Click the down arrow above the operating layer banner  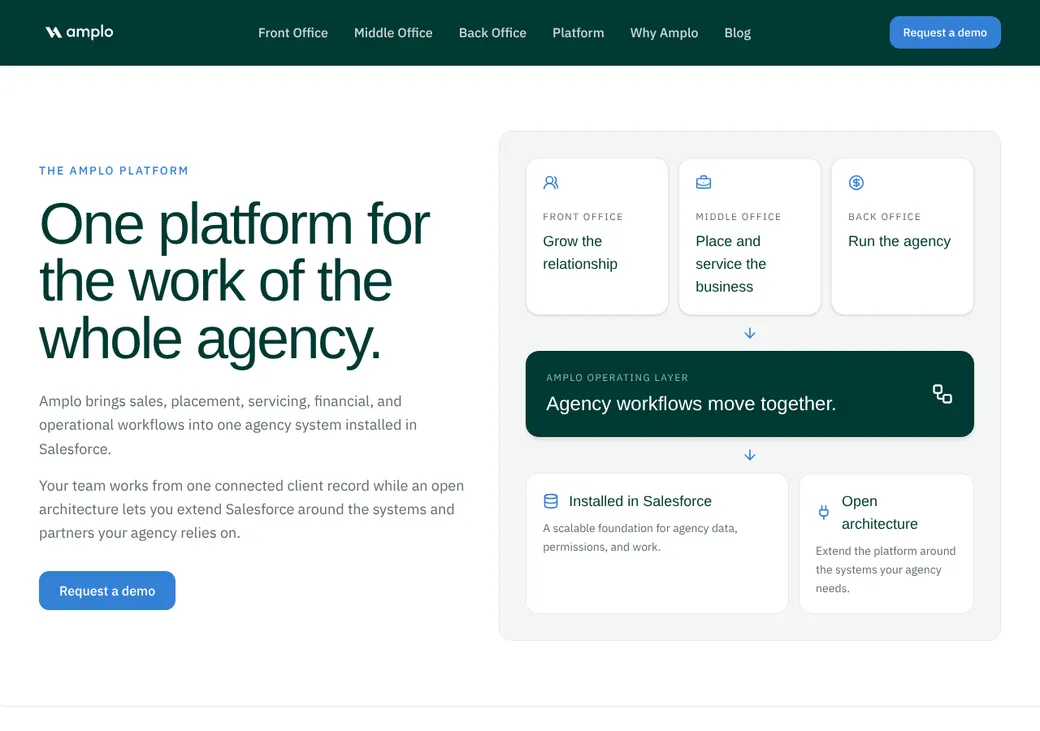(749, 333)
